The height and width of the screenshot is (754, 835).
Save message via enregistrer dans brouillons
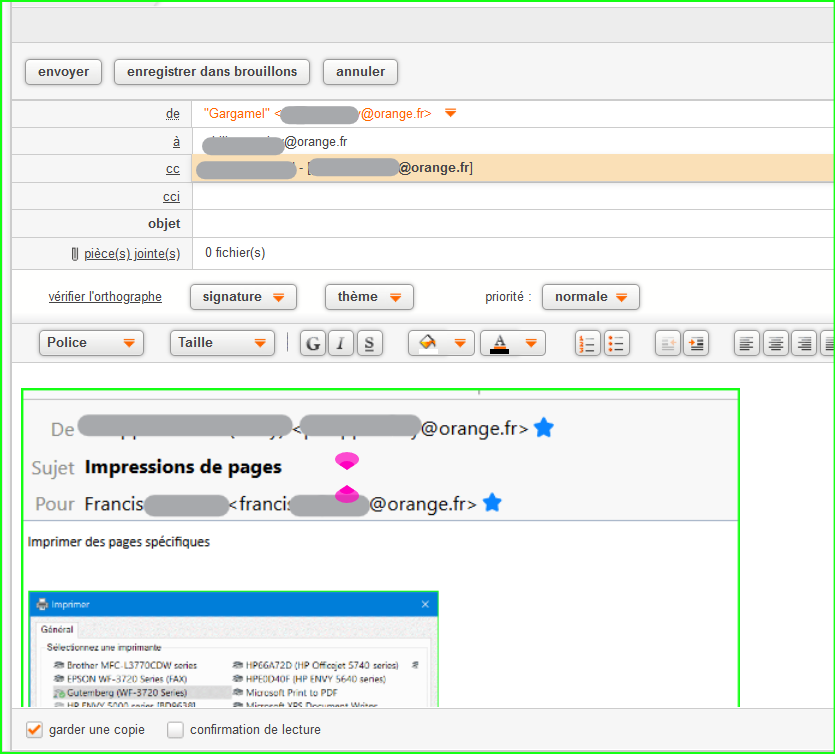(212, 72)
